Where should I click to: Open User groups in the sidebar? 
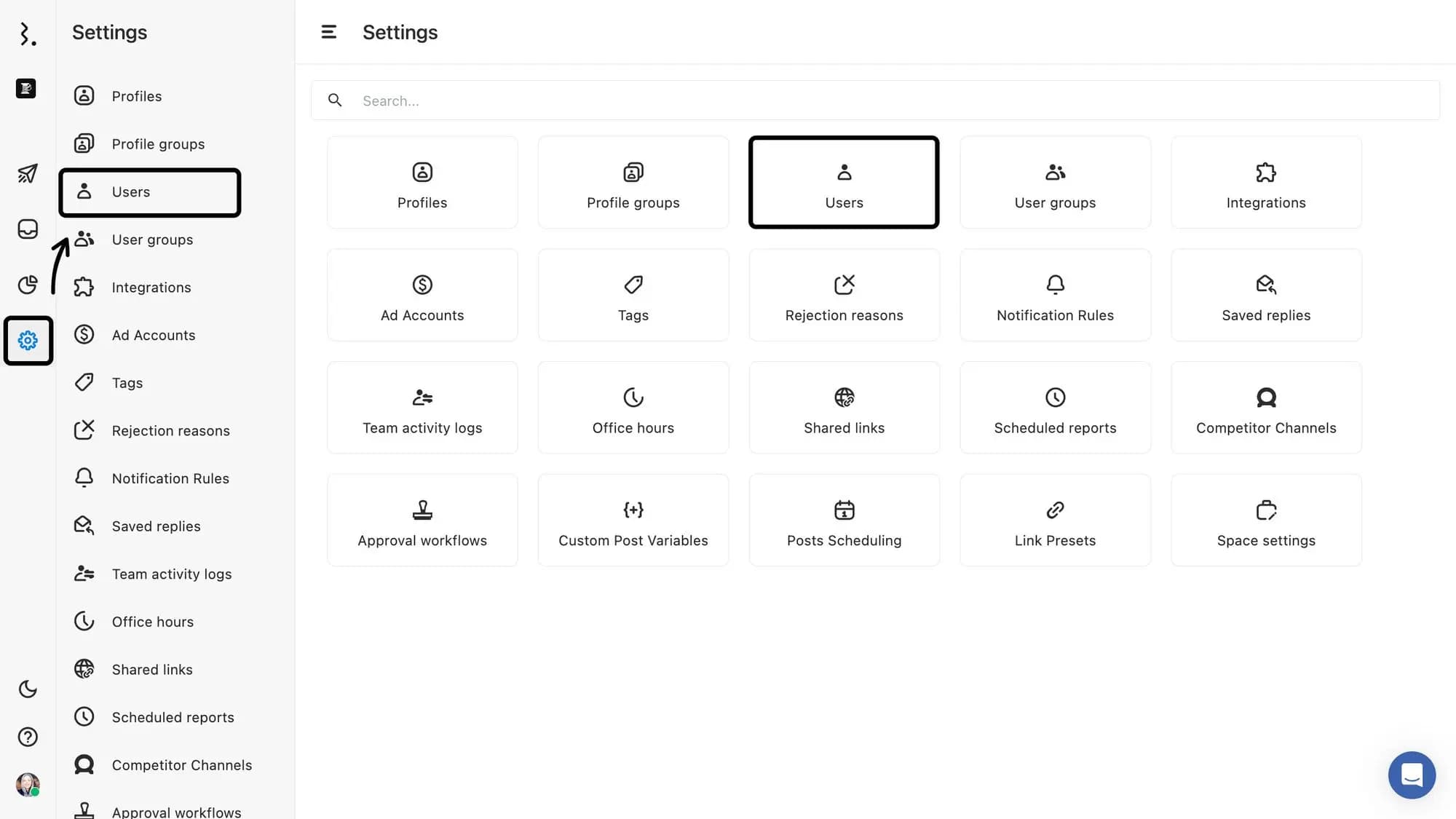[x=175, y=240]
